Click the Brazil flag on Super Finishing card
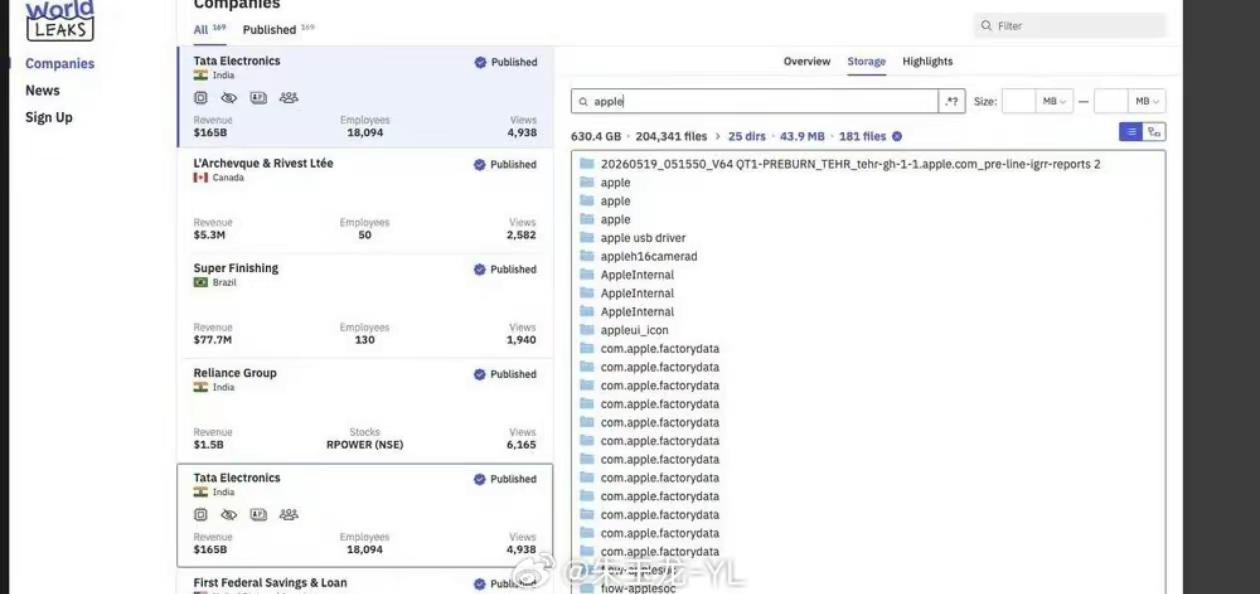1260x594 pixels. (200, 283)
